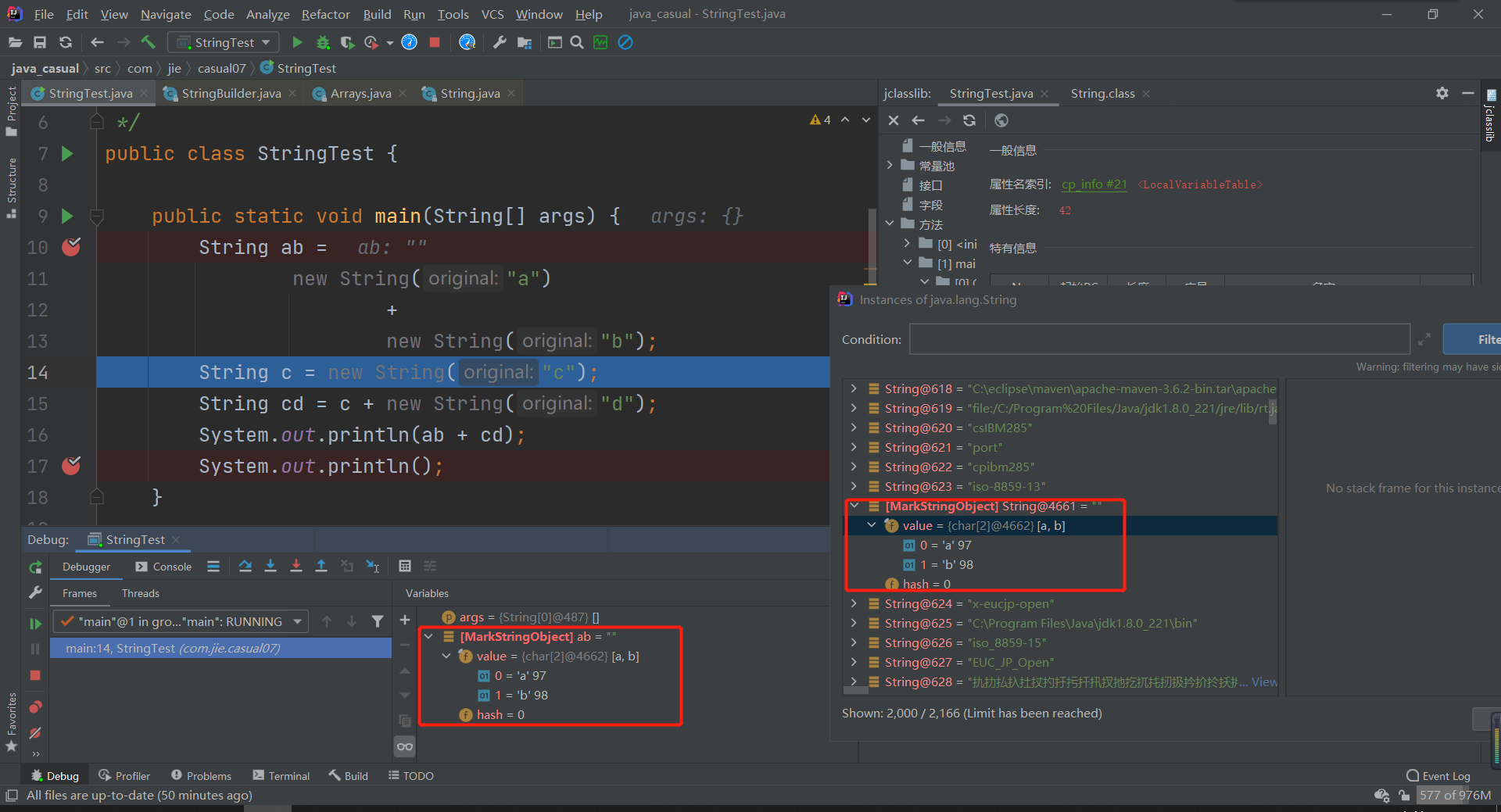Click filter frames funnel icon
Viewport: 1501px width, 812px height.
378,621
